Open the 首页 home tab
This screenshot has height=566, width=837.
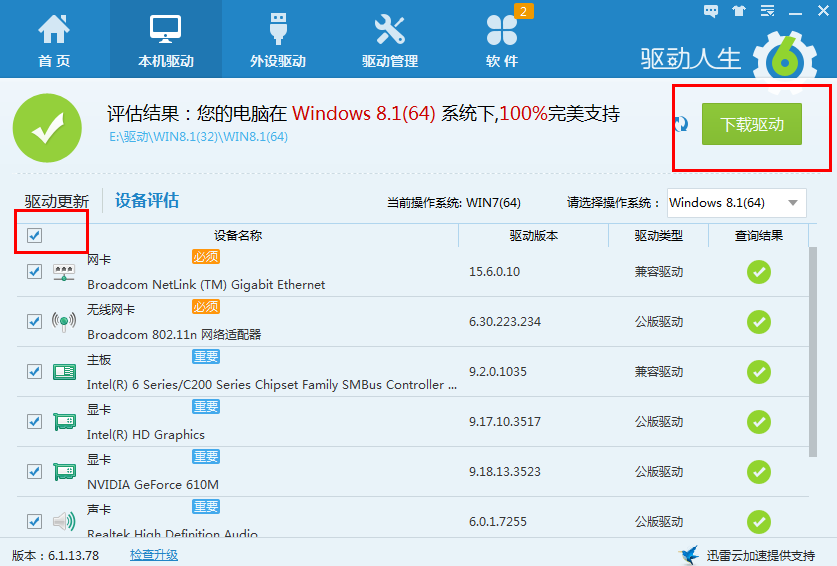[54, 40]
